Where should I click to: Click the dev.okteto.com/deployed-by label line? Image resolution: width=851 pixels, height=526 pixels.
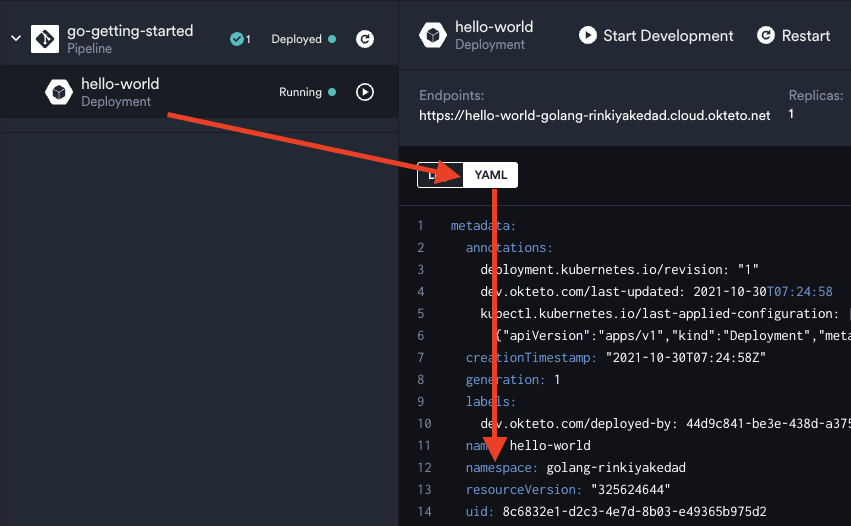pyautogui.click(x=665, y=423)
